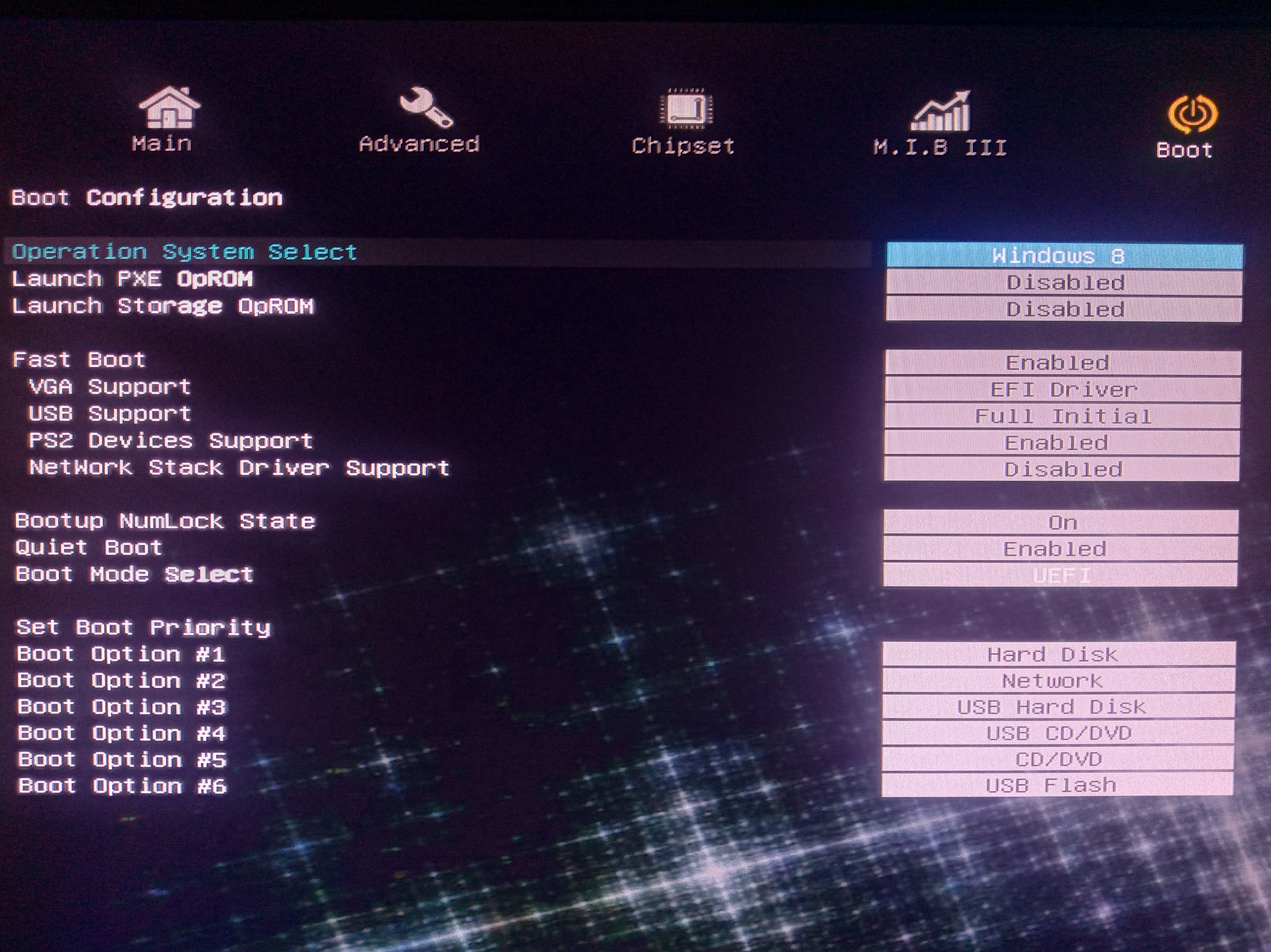Toggle Quiet Boot Enabled setting
Image resolution: width=1271 pixels, height=952 pixels.
(x=1060, y=549)
